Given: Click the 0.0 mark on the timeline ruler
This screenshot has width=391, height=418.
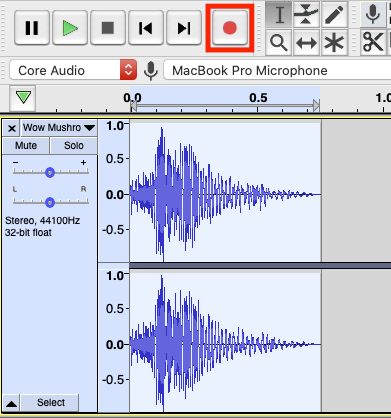Looking at the screenshot, I should point(132,98).
